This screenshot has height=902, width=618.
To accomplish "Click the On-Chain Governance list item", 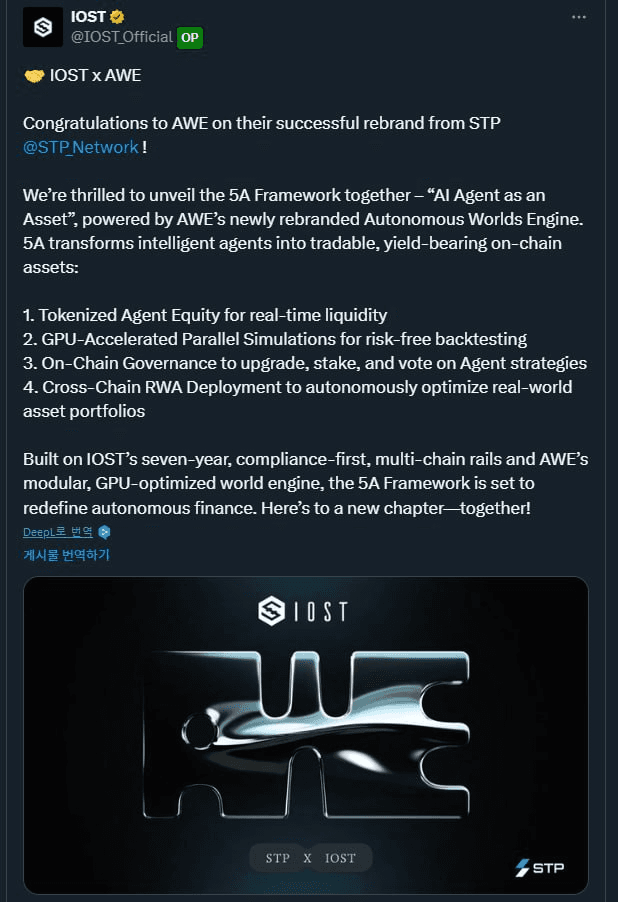I will [x=305, y=363].
